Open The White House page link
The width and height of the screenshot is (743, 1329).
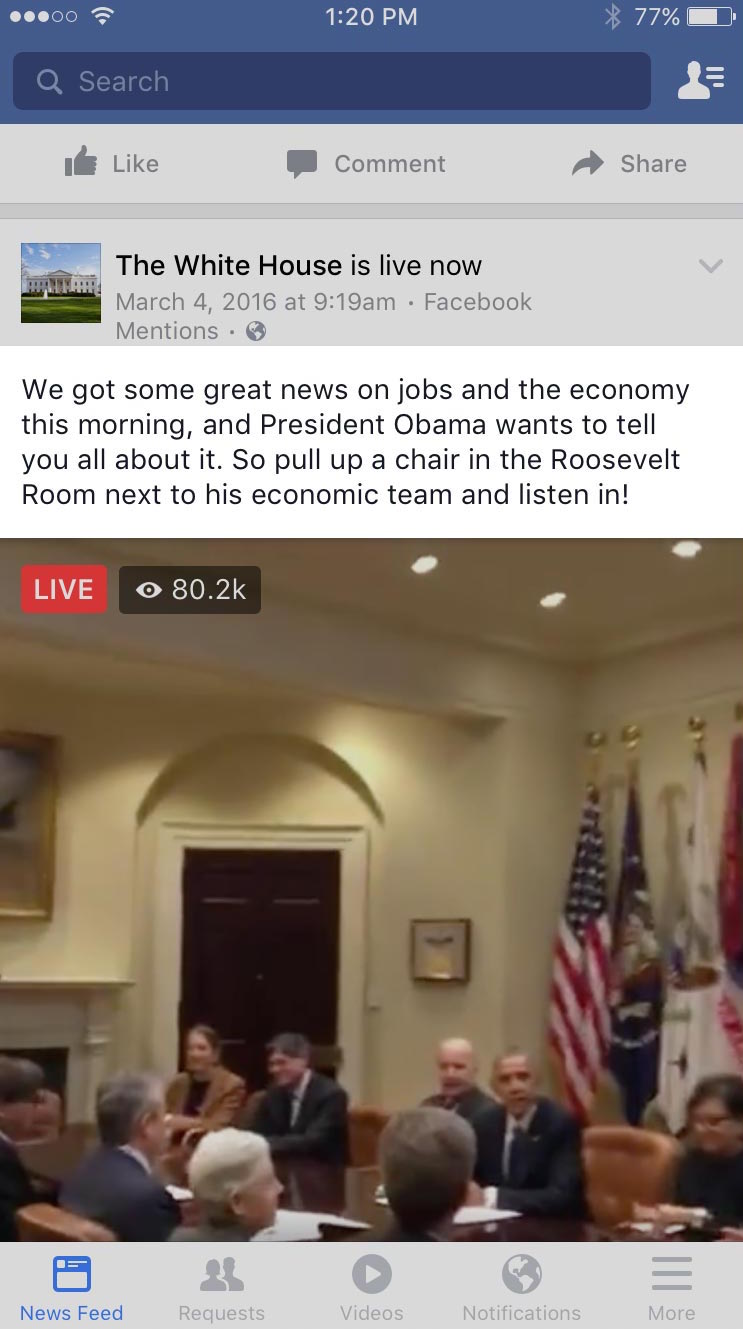click(x=229, y=265)
